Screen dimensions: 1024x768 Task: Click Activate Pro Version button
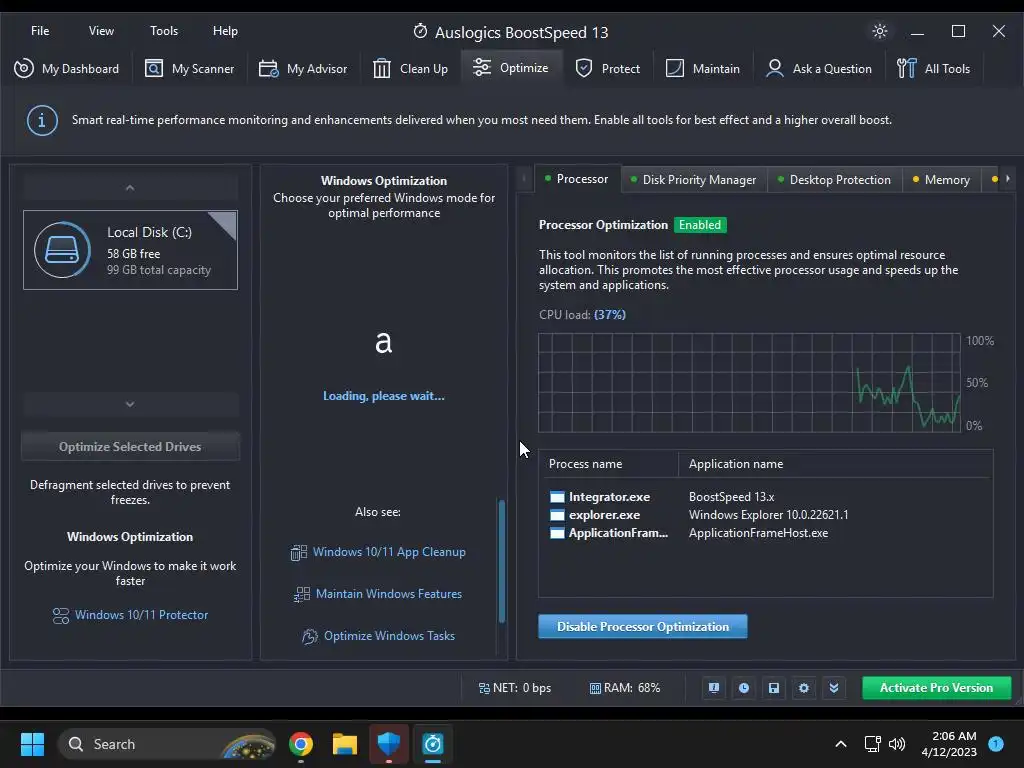click(x=936, y=688)
